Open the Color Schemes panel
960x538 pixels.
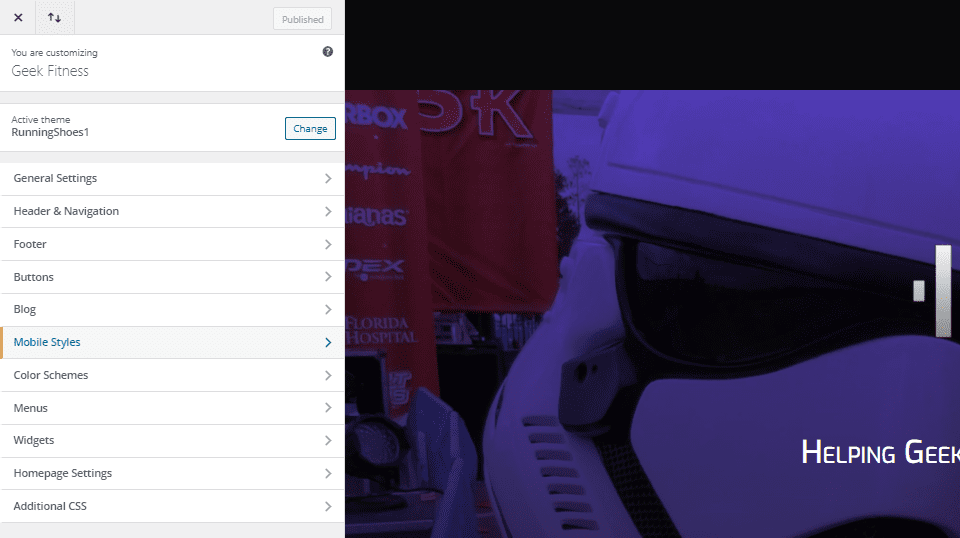pos(172,375)
